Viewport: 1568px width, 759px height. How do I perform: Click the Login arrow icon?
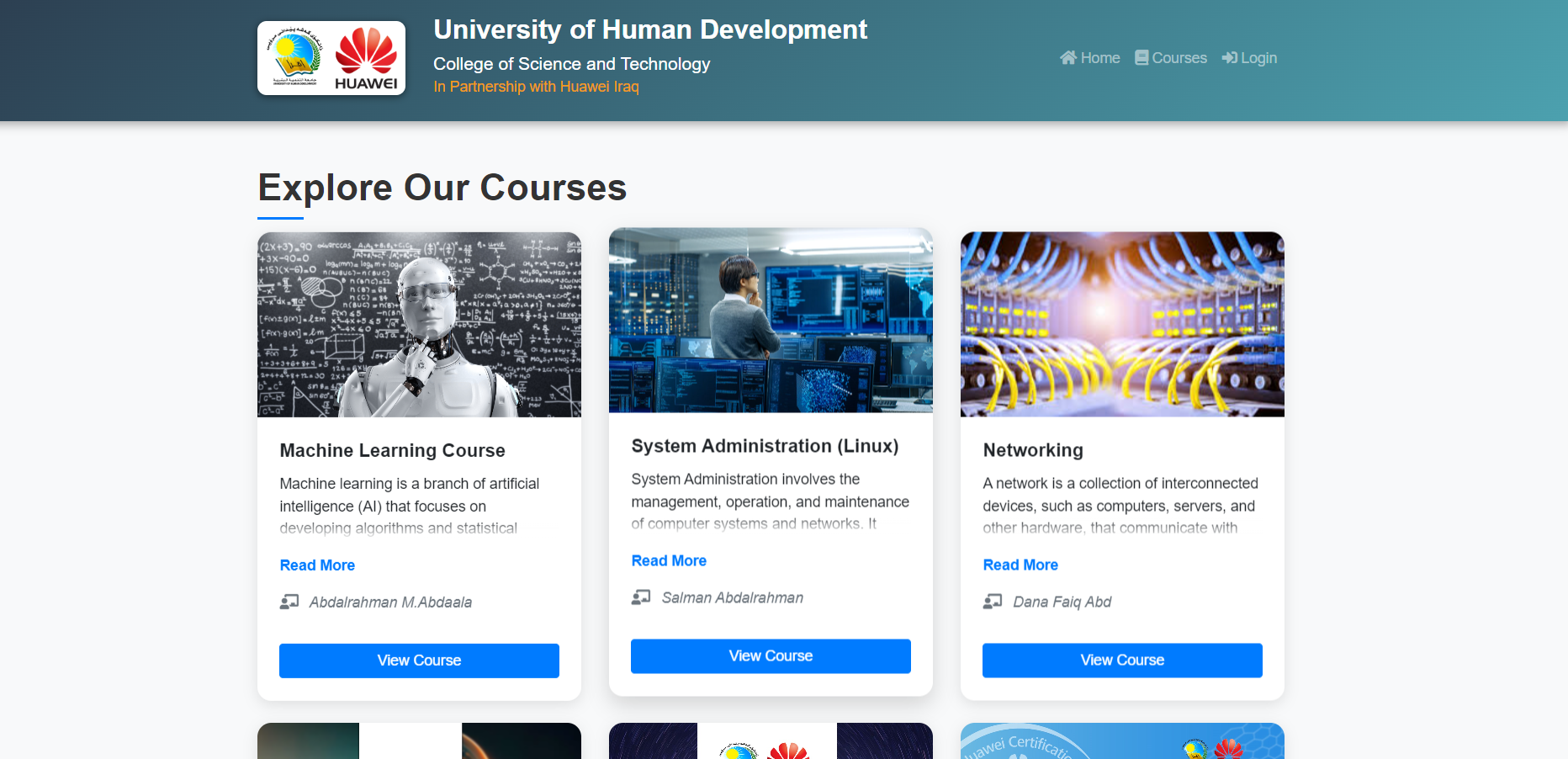(x=1229, y=58)
